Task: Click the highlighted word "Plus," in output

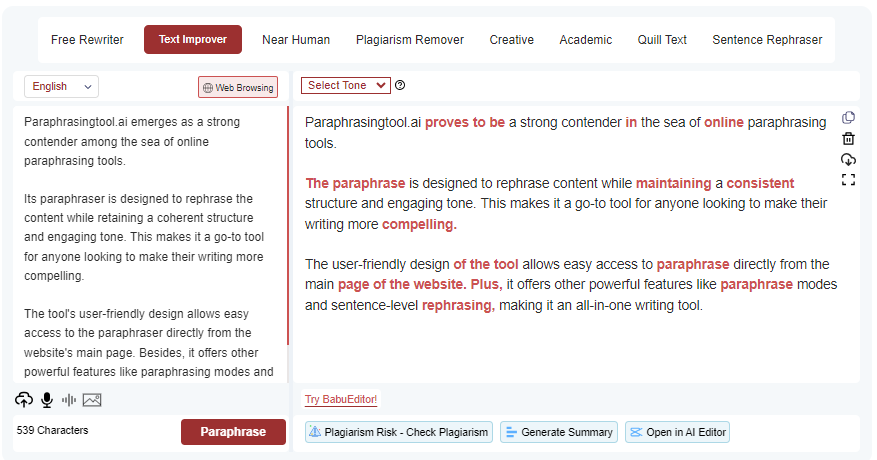Action: coord(487,284)
